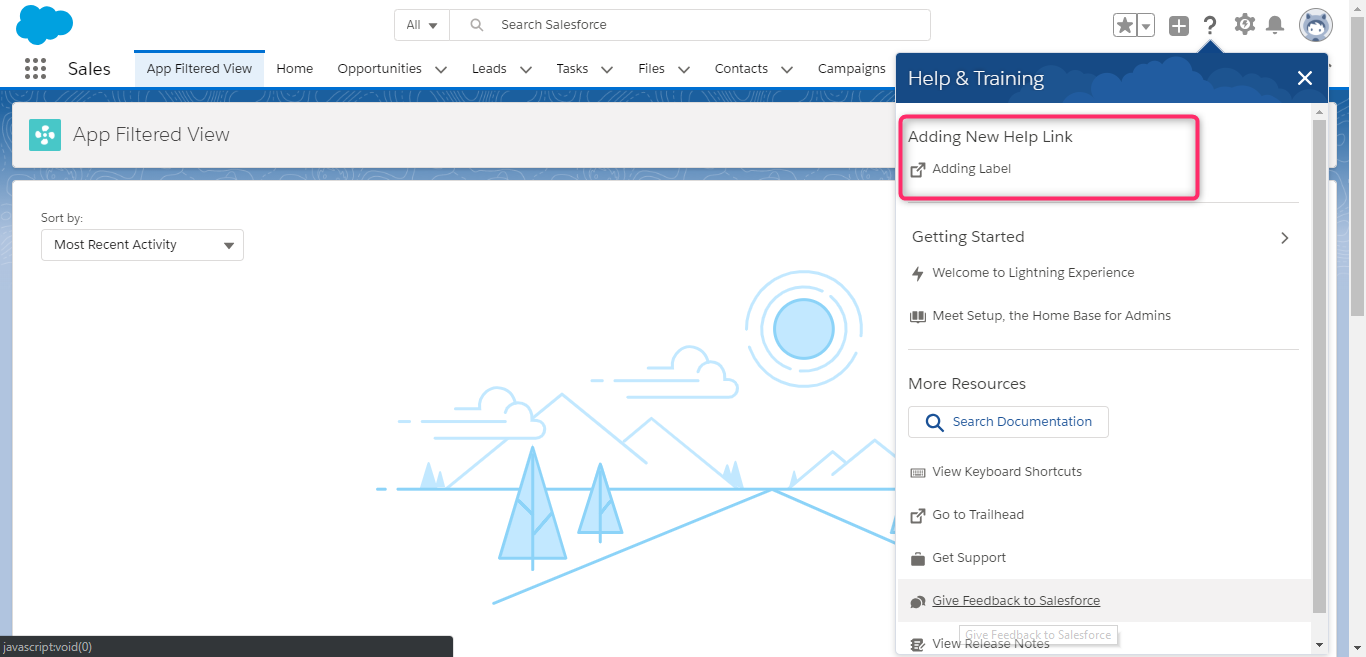Image resolution: width=1366 pixels, height=657 pixels.
Task: Expand the Tasks tab chevron
Action: 607,70
